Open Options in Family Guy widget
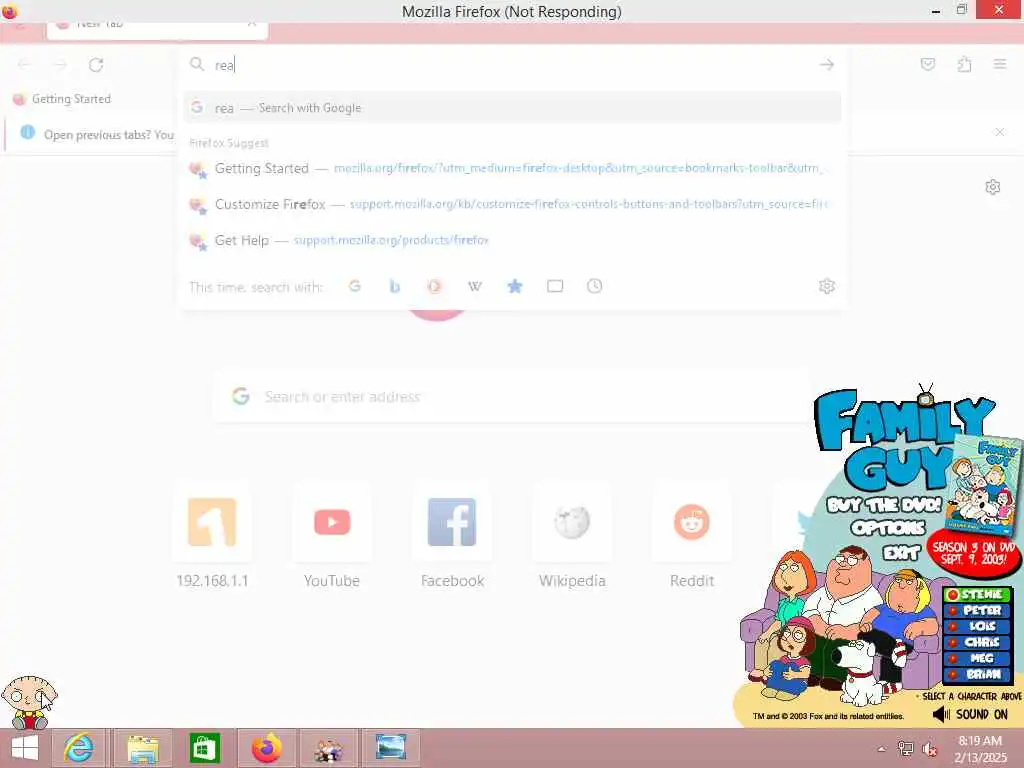The height and width of the screenshot is (768, 1024). 888,528
